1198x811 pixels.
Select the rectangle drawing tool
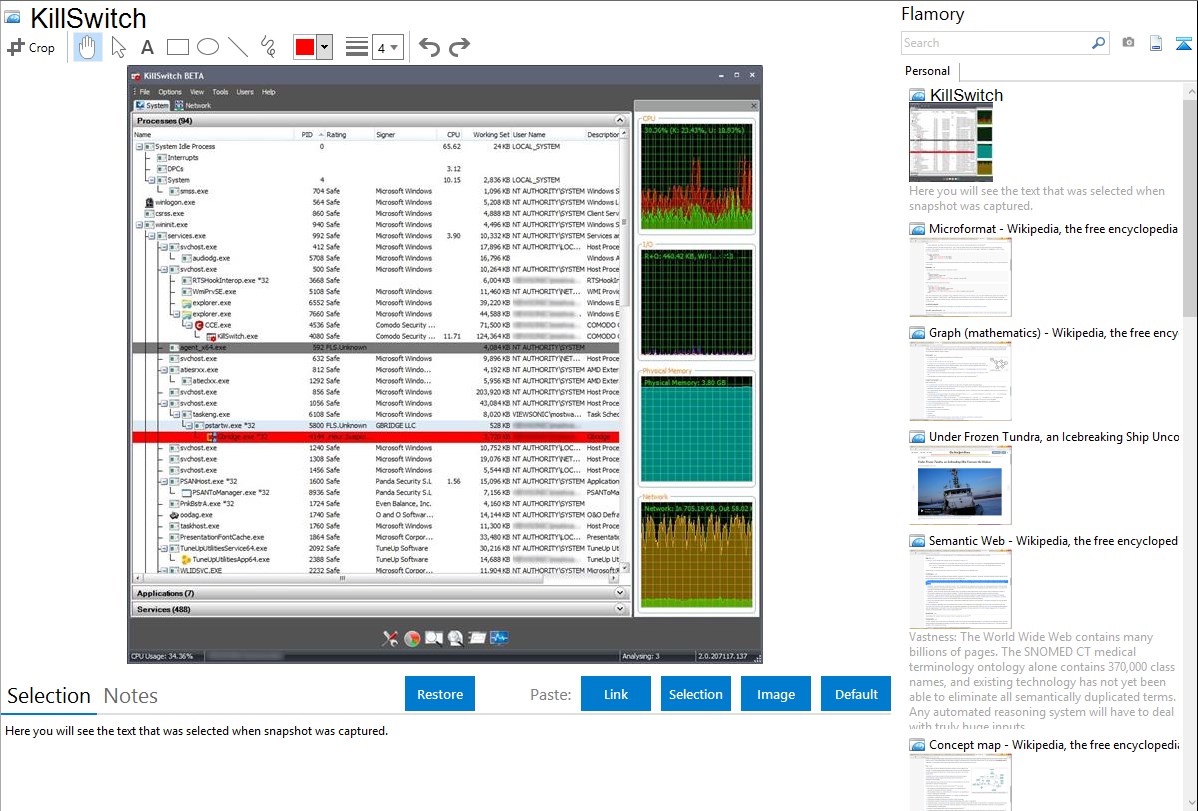pyautogui.click(x=177, y=47)
